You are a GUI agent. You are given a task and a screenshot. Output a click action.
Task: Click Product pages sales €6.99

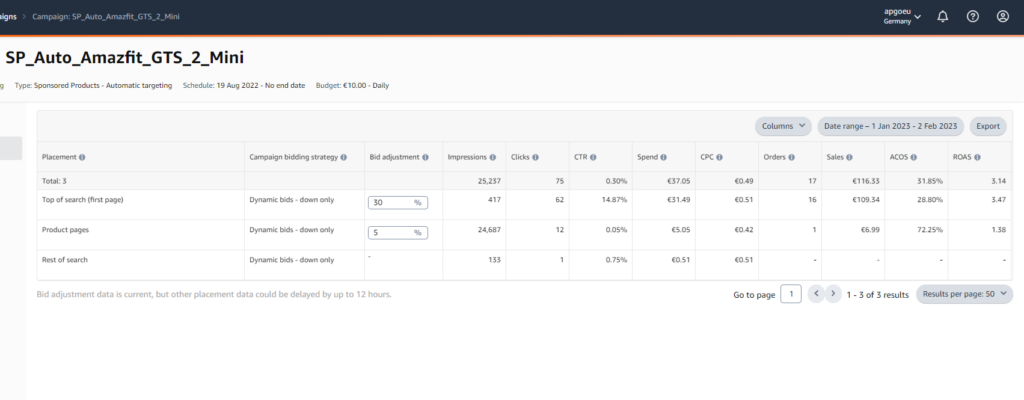coord(872,230)
